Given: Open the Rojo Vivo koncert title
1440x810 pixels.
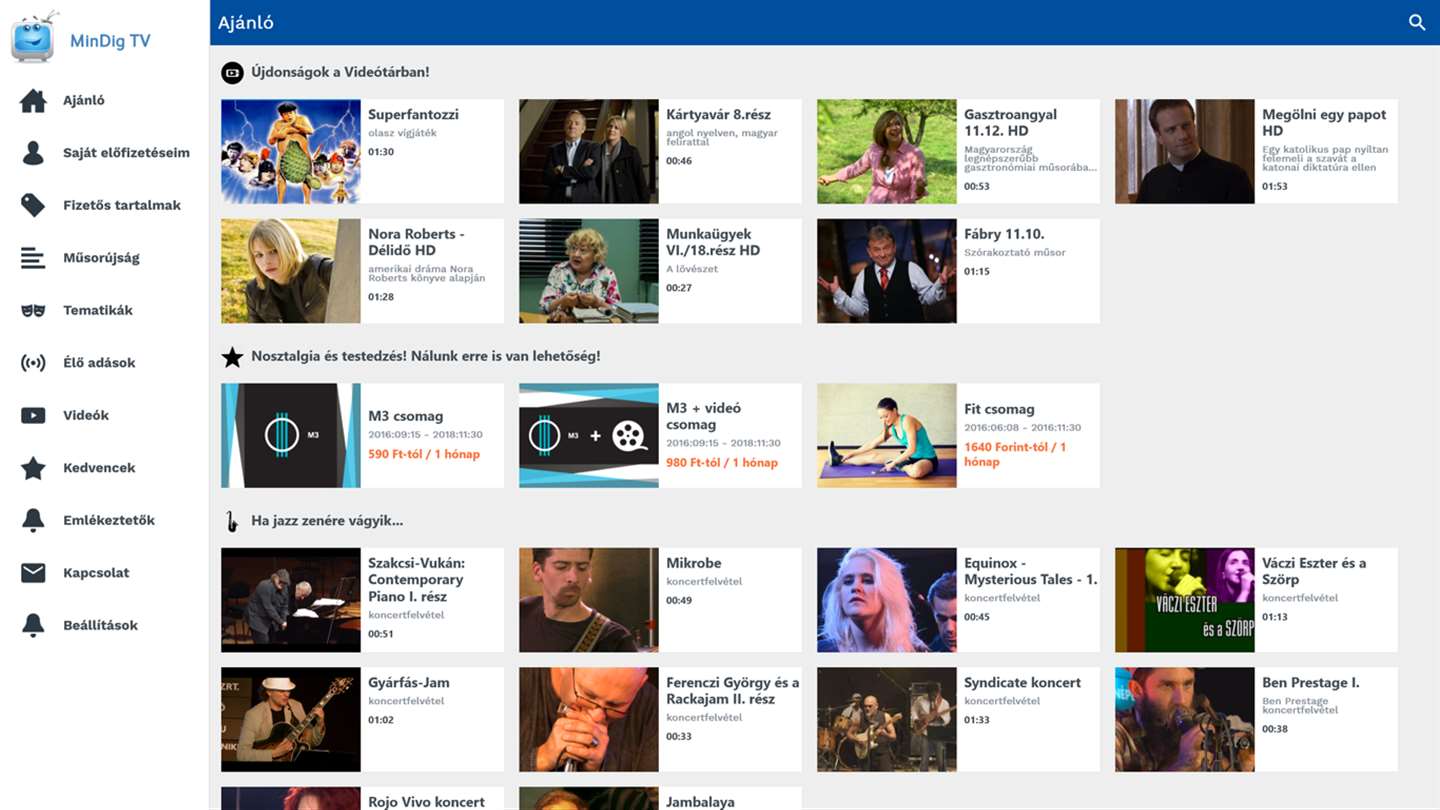Looking at the screenshot, I should [426, 801].
